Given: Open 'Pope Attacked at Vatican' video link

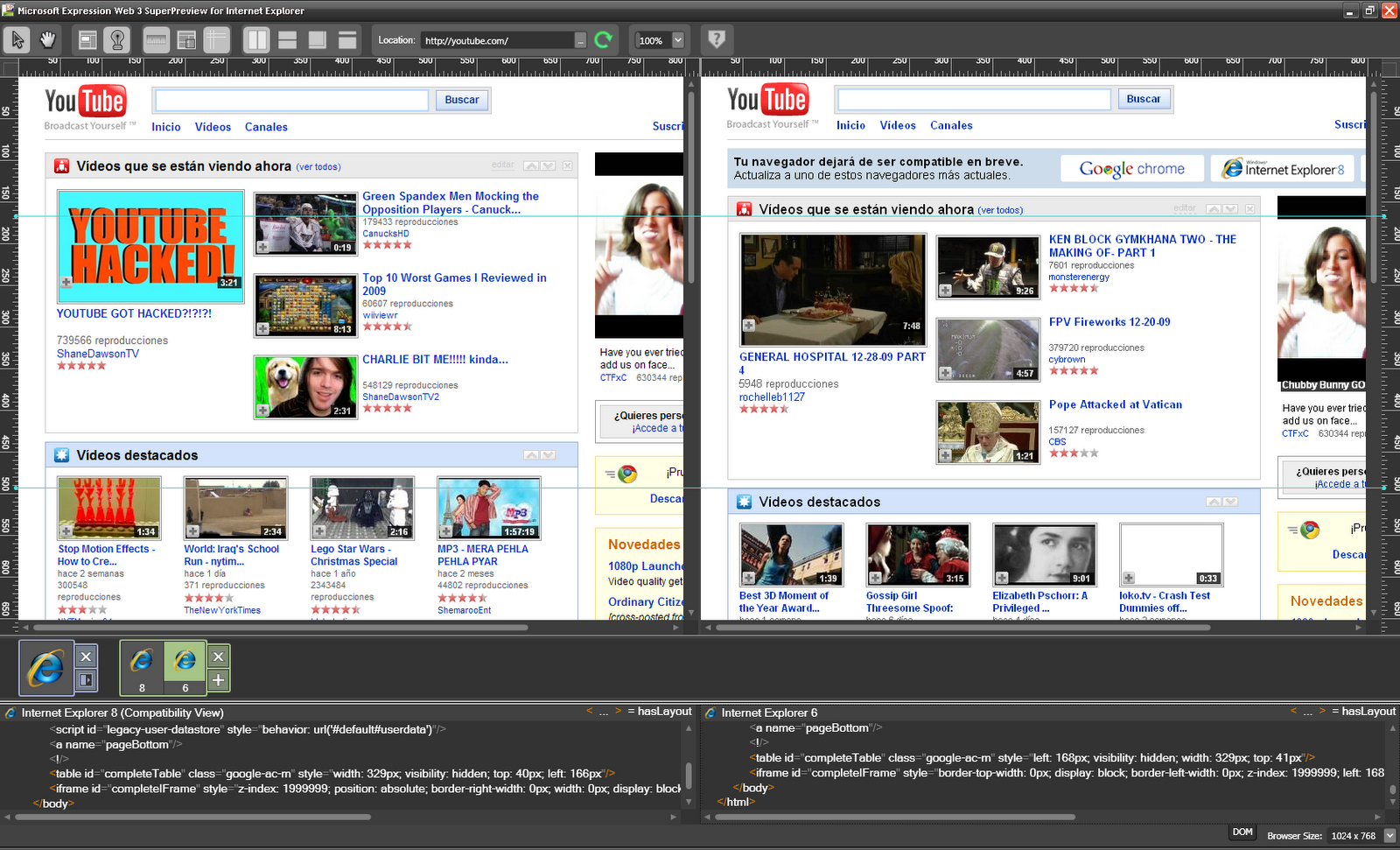Looking at the screenshot, I should pos(1116,404).
